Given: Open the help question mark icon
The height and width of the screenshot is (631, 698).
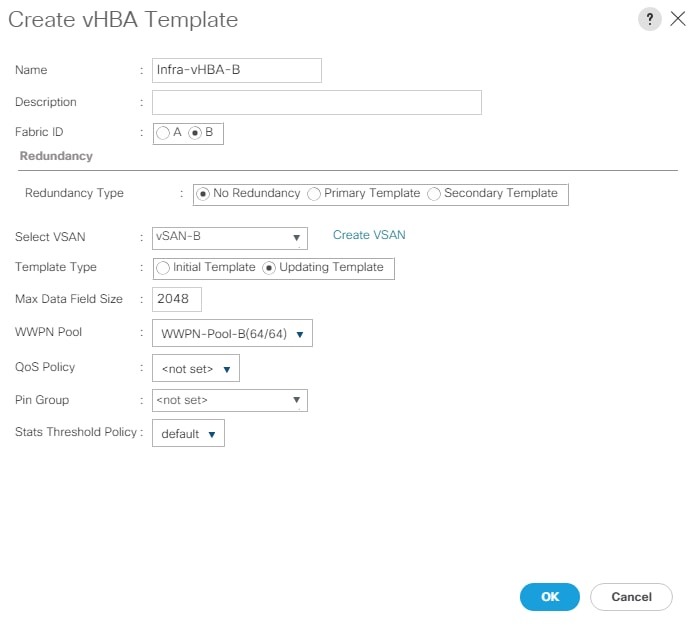Looking at the screenshot, I should [649, 19].
